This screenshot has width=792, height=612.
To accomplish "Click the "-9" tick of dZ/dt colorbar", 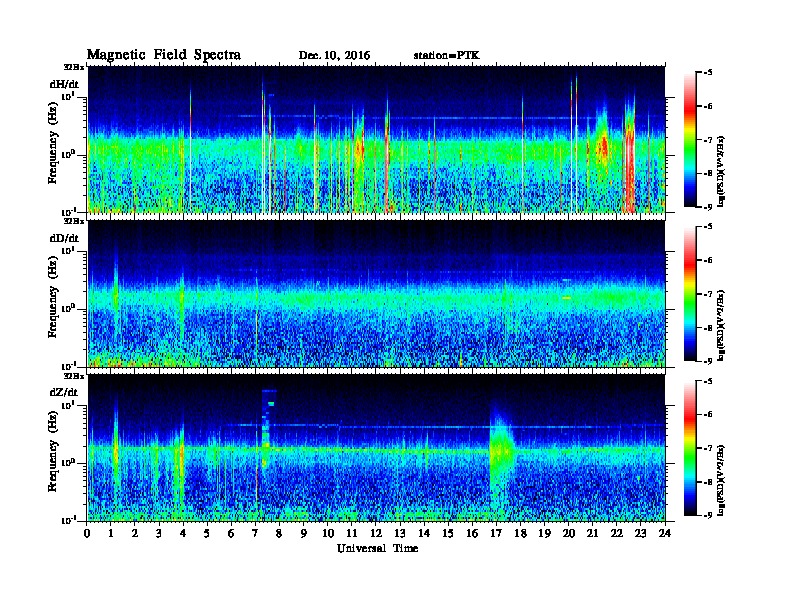I will click(x=708, y=515).
